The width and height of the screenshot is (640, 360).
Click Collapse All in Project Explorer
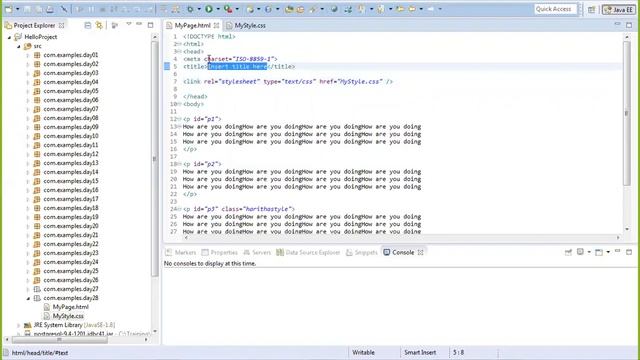click(88, 25)
